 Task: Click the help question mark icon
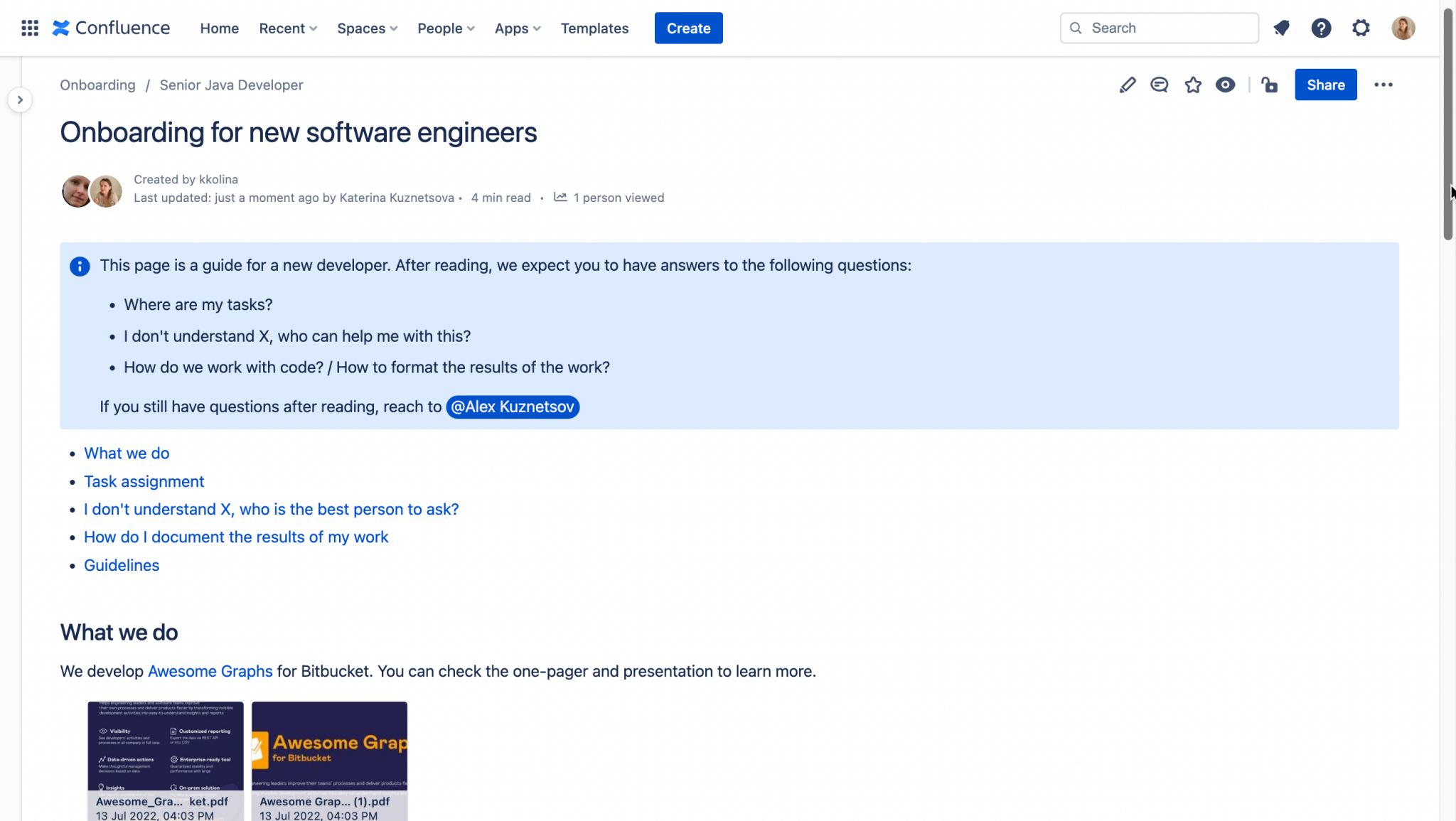1321,28
